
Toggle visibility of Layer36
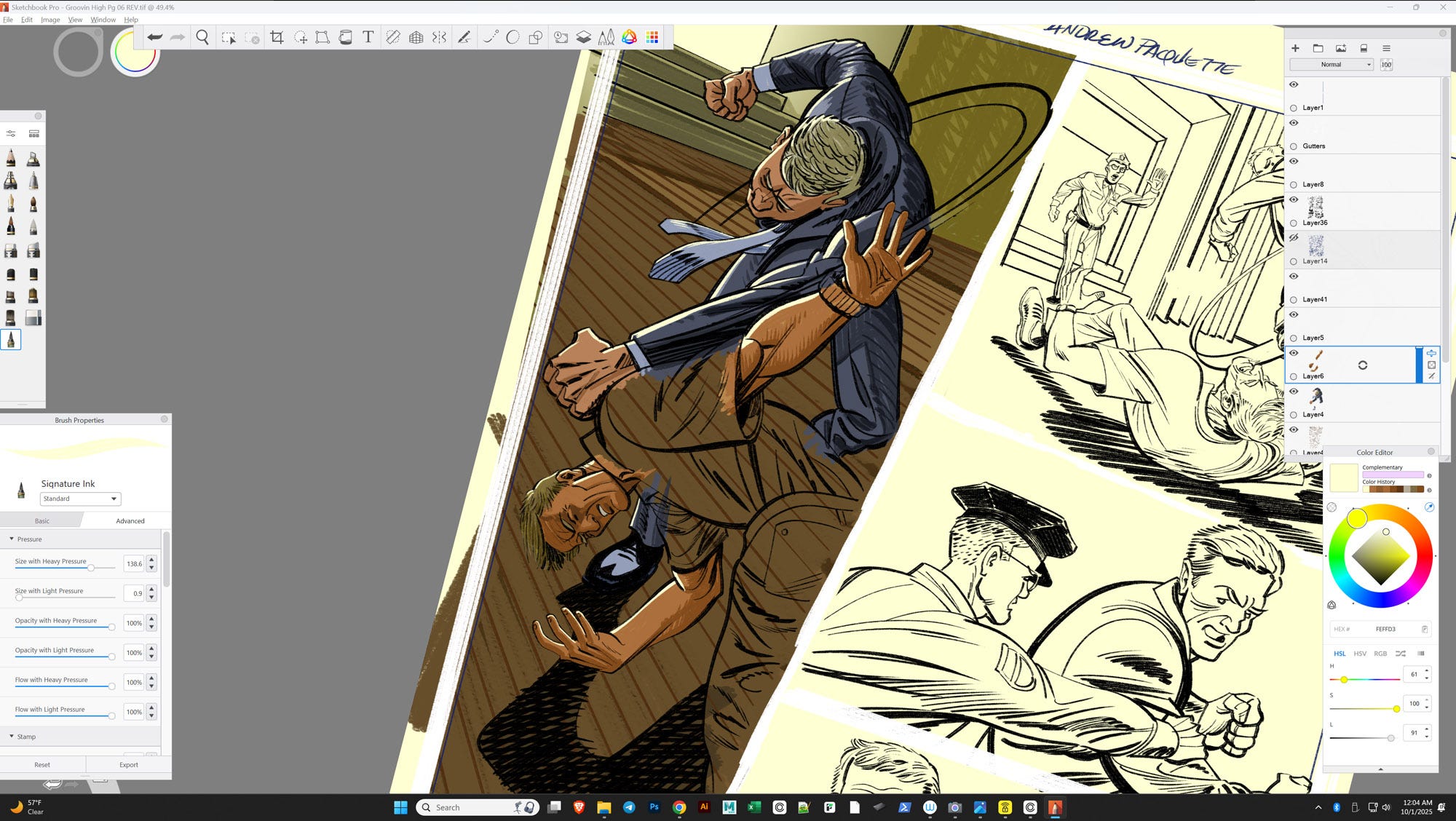(x=1294, y=200)
